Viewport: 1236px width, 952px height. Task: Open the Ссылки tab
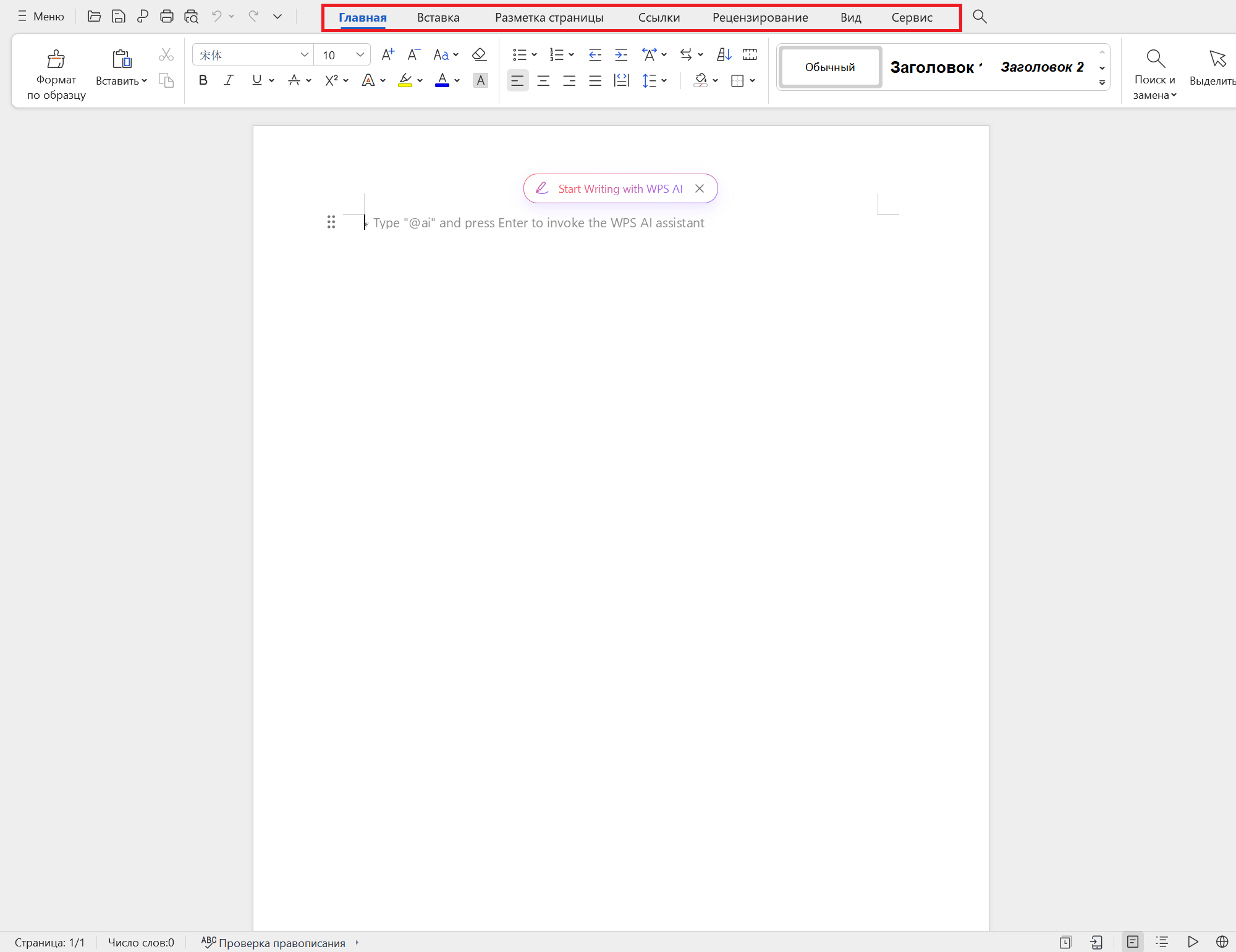pyautogui.click(x=659, y=17)
